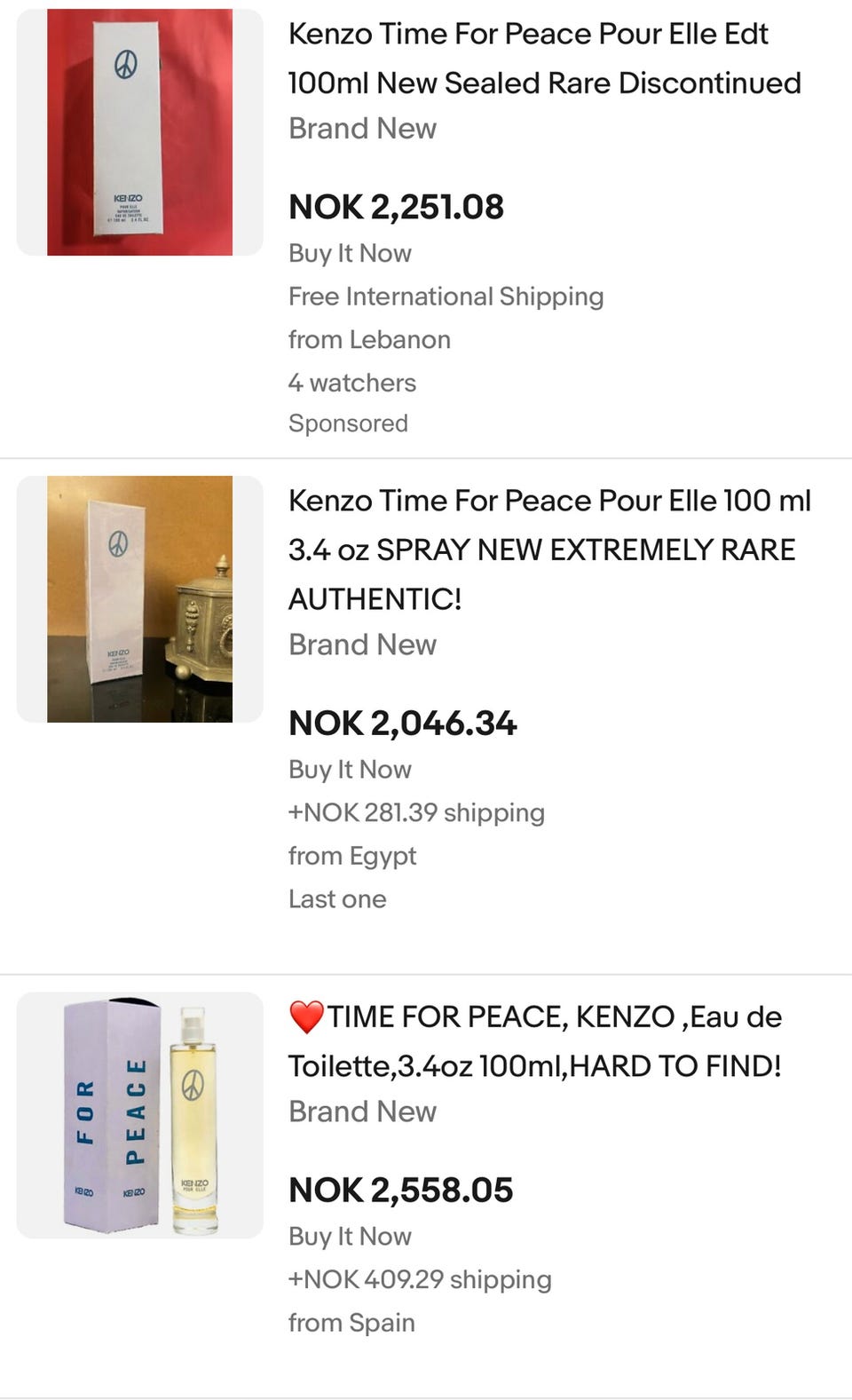Click the price NOK 2,046.34
The height and width of the screenshot is (1400, 852).
tap(402, 724)
